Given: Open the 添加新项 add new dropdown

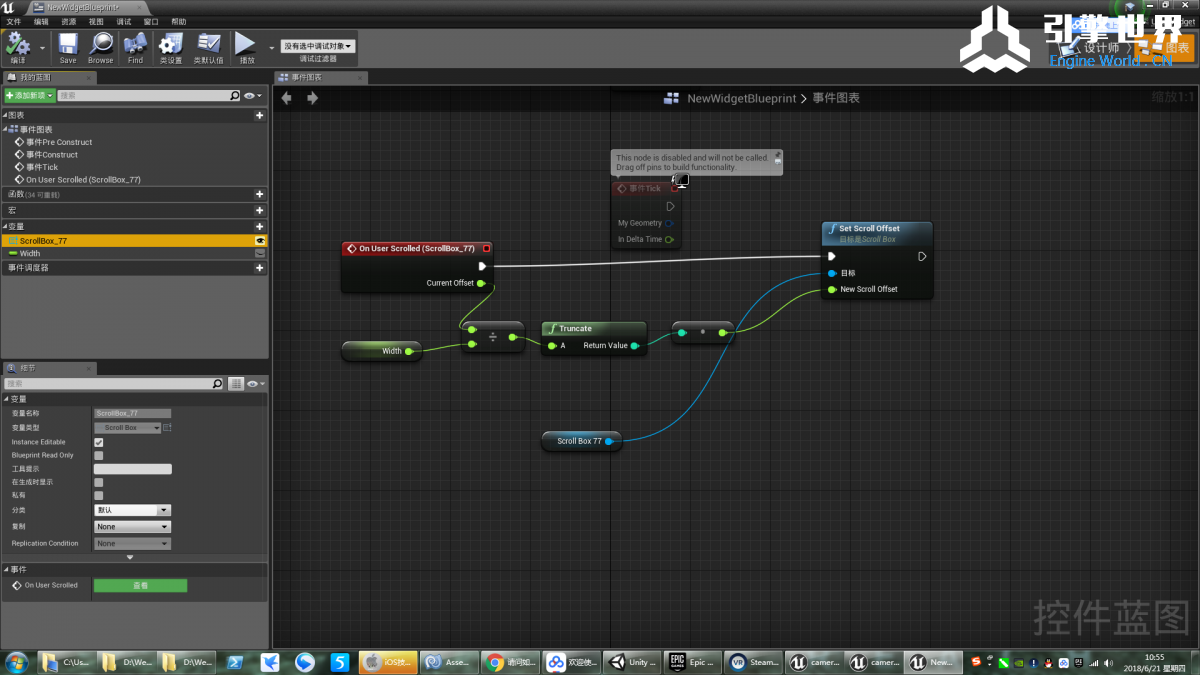Looking at the screenshot, I should (29, 96).
